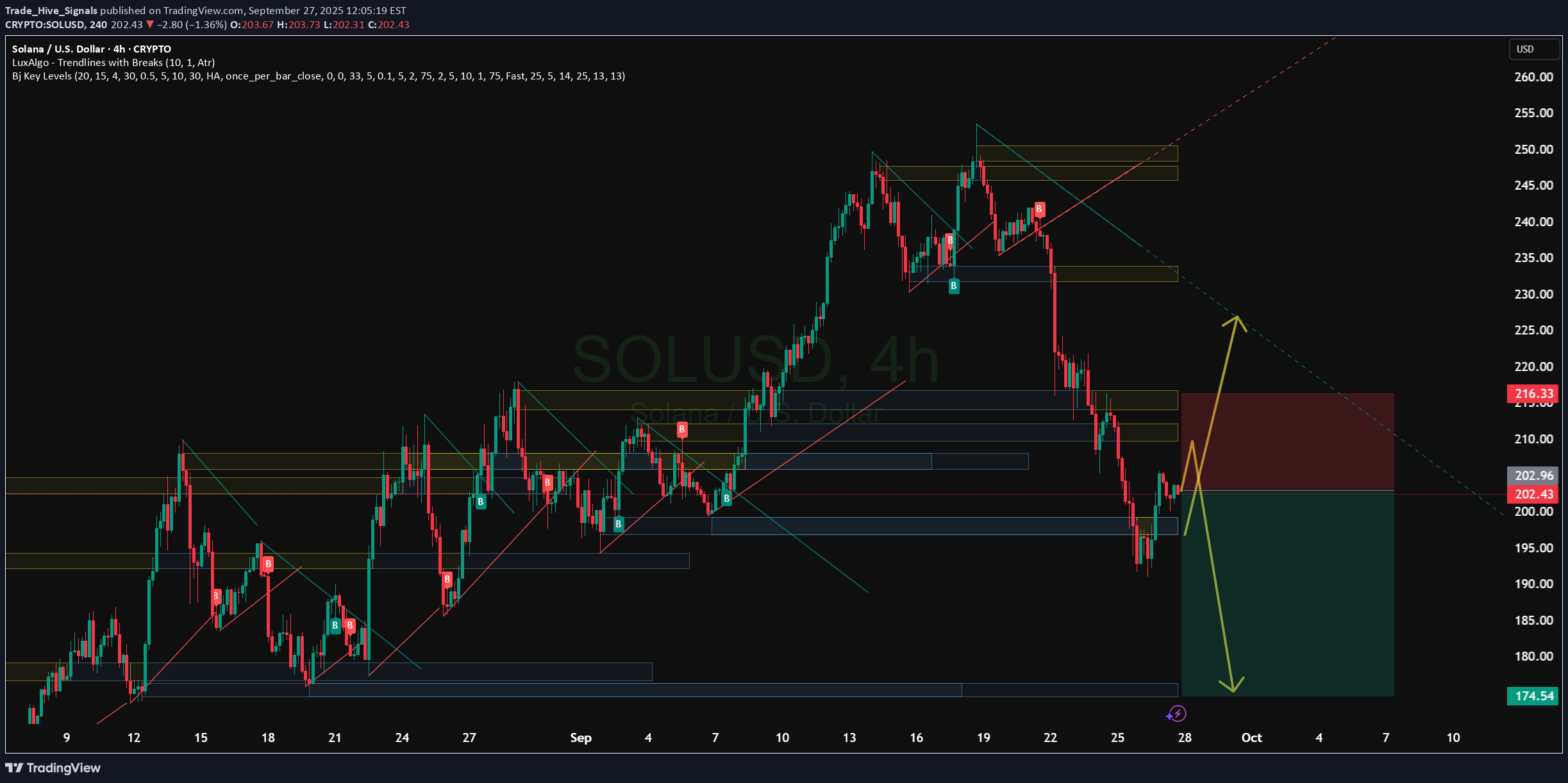
Task: Click the high value H:203.73
Action: [298, 24]
